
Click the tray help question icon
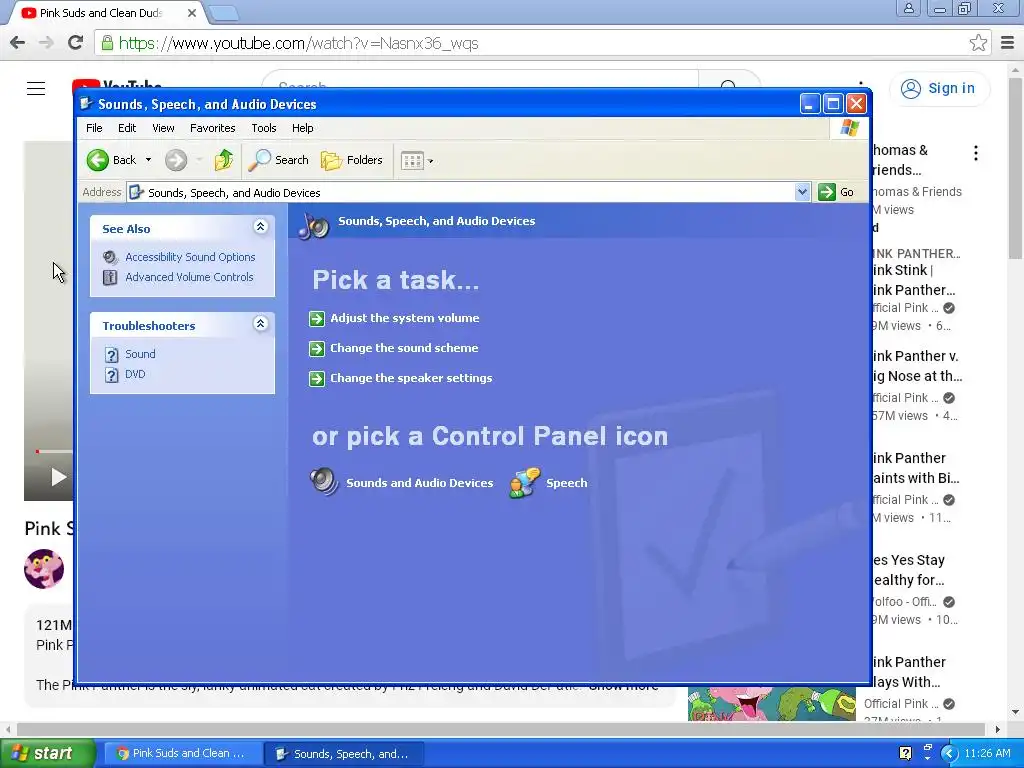coord(905,753)
